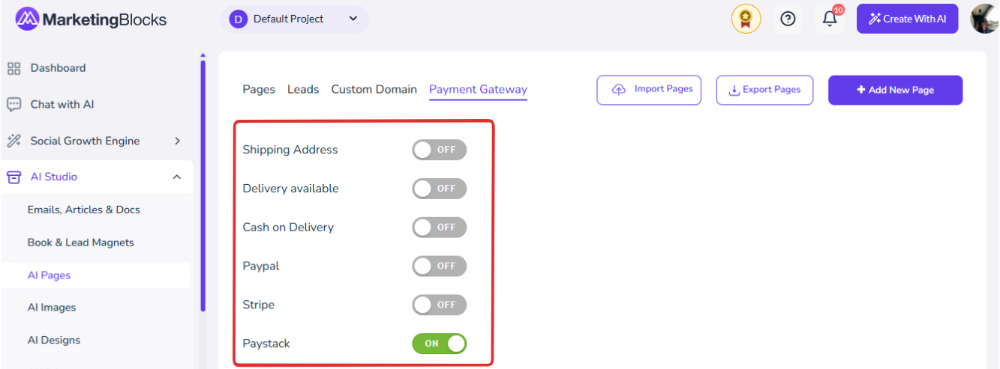Open the Default Project dropdown
Viewport: 1000px width, 369px height.
(295, 19)
